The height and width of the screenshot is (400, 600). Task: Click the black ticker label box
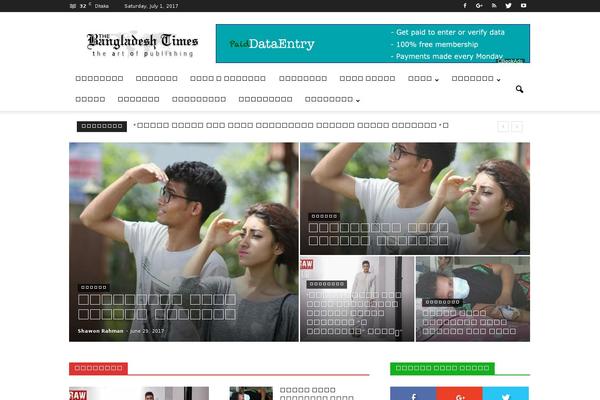[102, 126]
